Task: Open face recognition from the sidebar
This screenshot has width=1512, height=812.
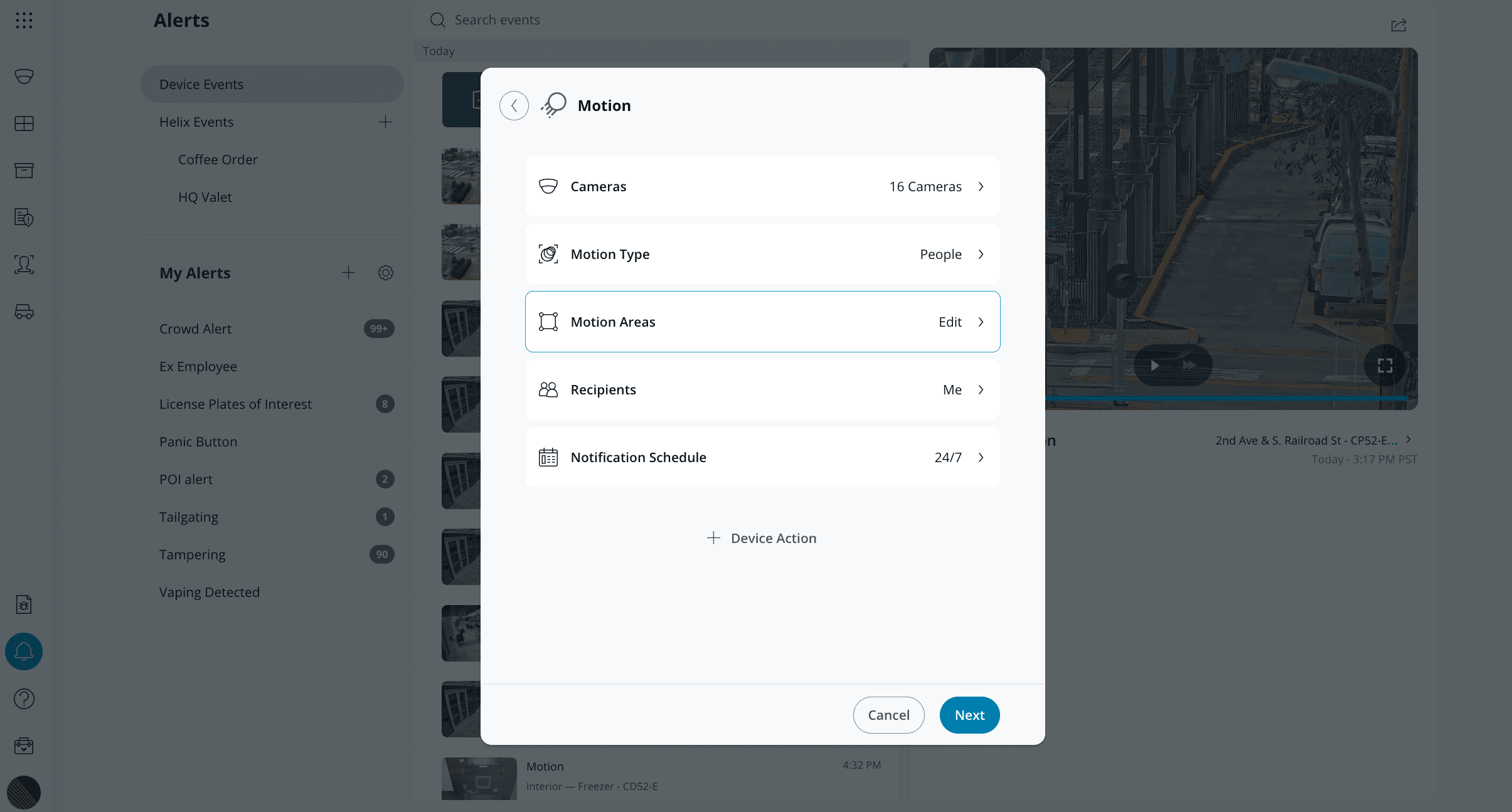Action: click(x=24, y=265)
